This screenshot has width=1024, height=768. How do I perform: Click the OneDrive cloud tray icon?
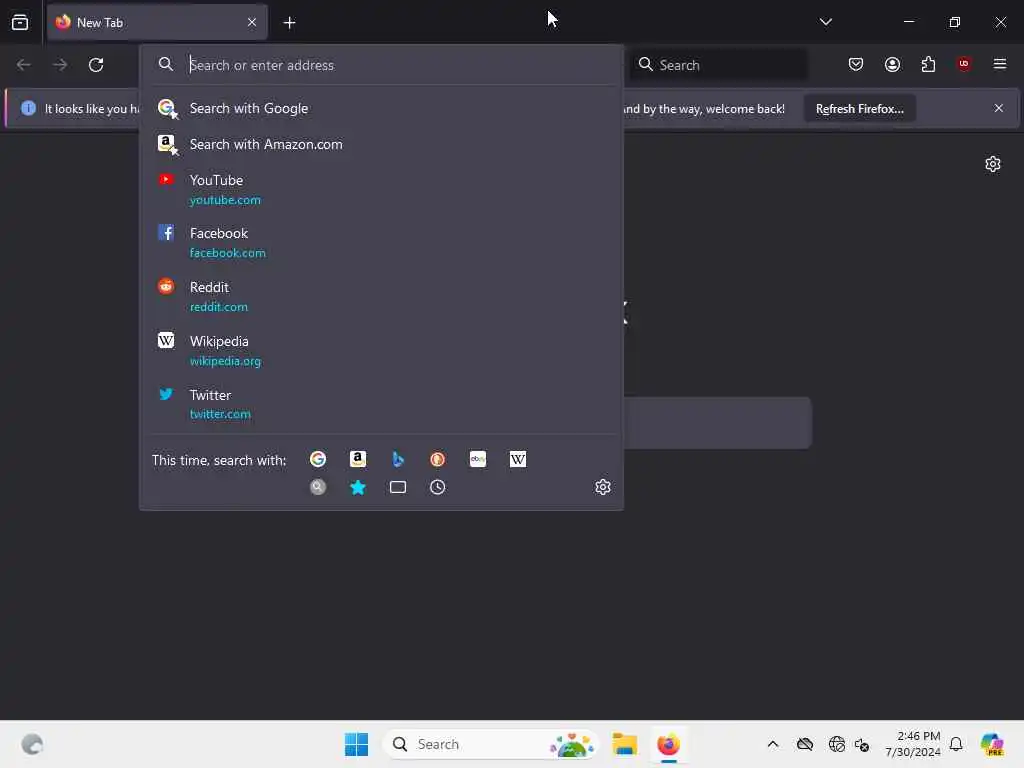tap(805, 744)
